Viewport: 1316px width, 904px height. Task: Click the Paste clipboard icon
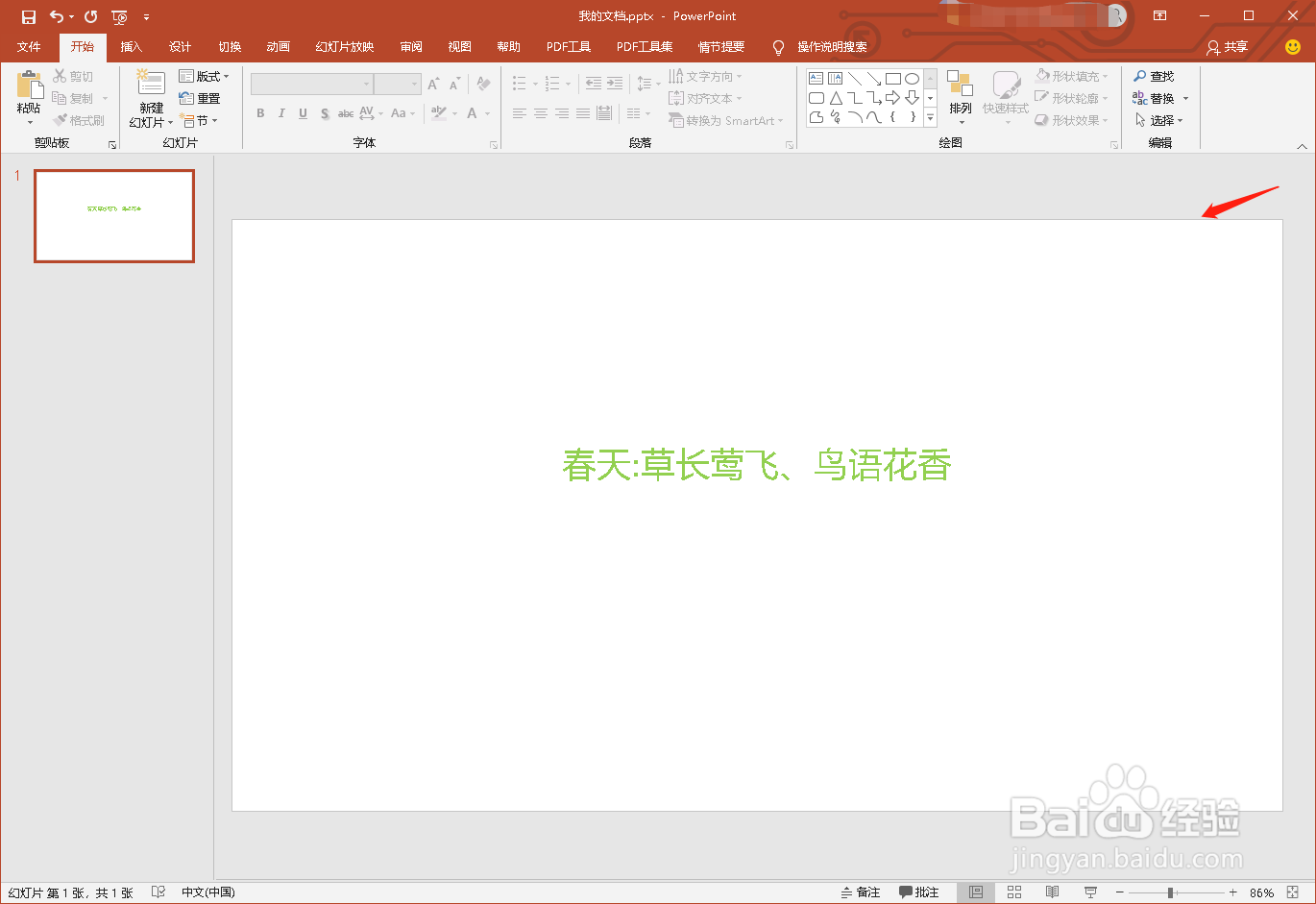29,86
